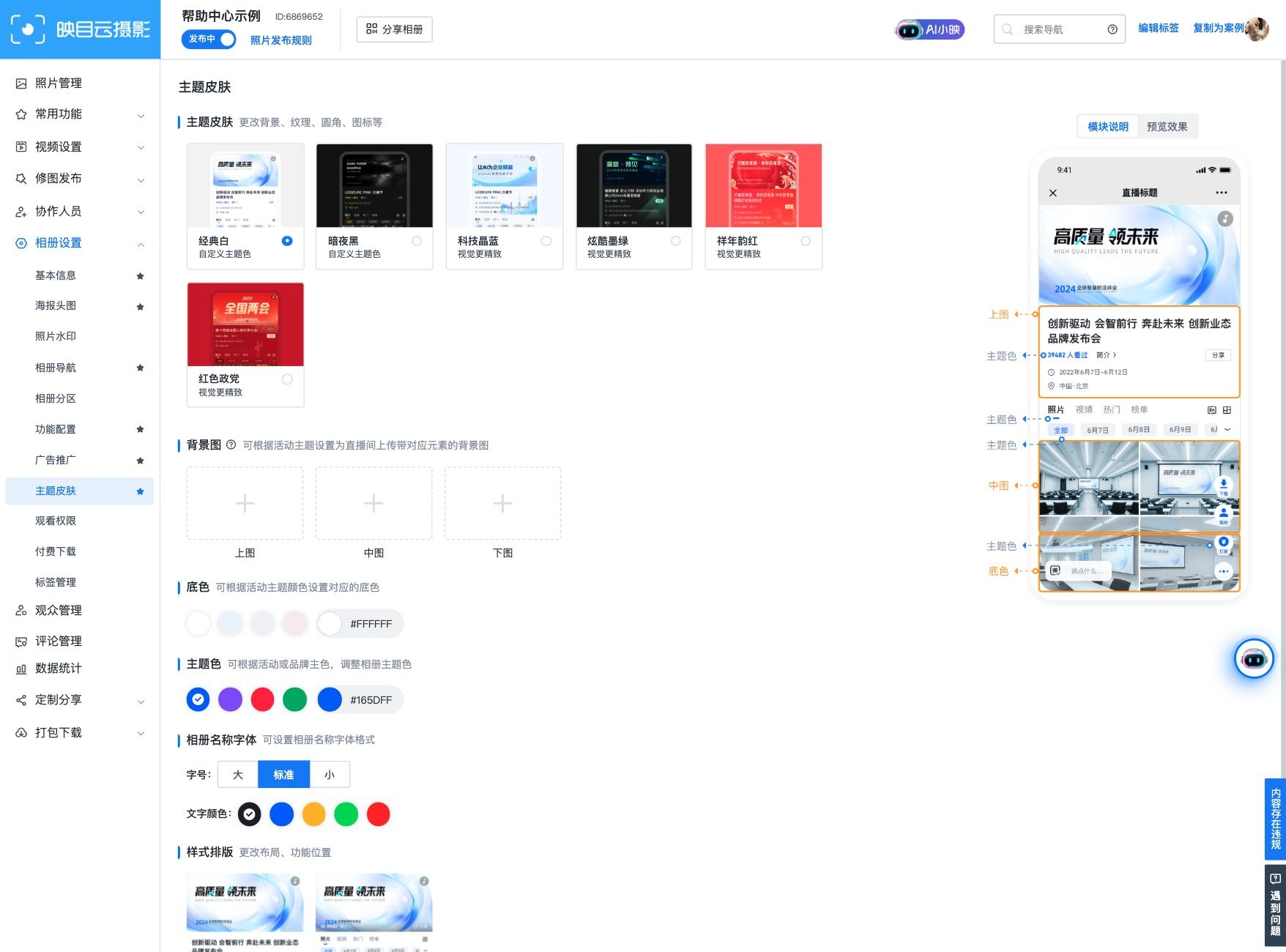Click the 映目云摄影 logo icon
The height and width of the screenshot is (952, 1286).
coord(28,29)
